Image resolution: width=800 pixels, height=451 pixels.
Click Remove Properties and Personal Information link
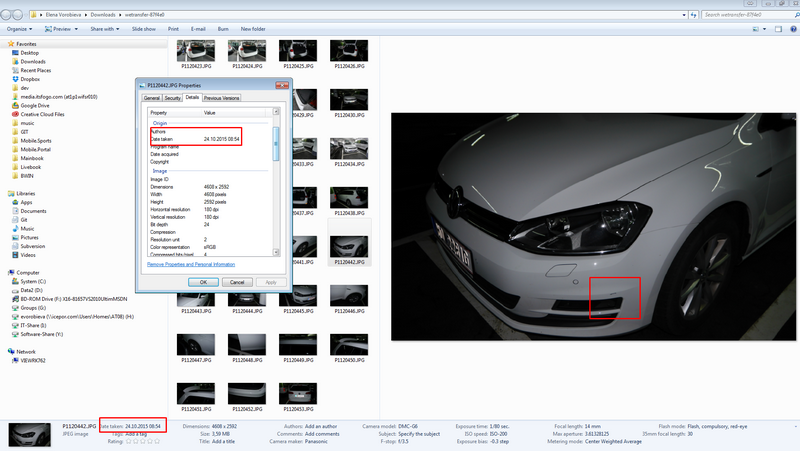(x=191, y=264)
